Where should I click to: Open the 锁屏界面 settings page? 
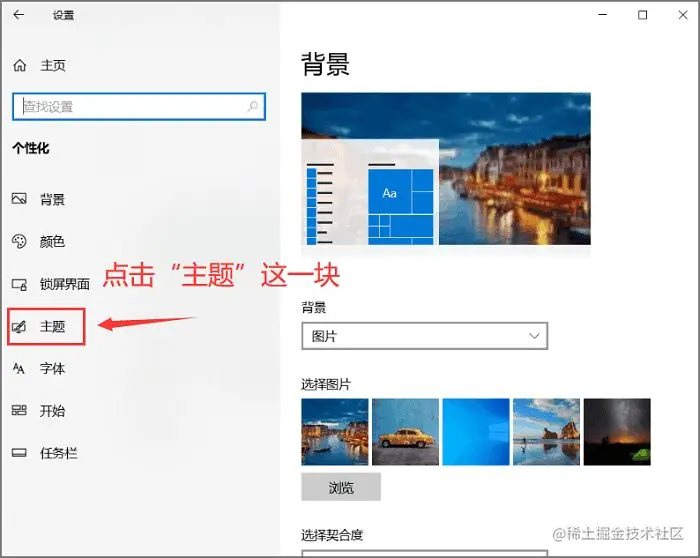click(65, 284)
